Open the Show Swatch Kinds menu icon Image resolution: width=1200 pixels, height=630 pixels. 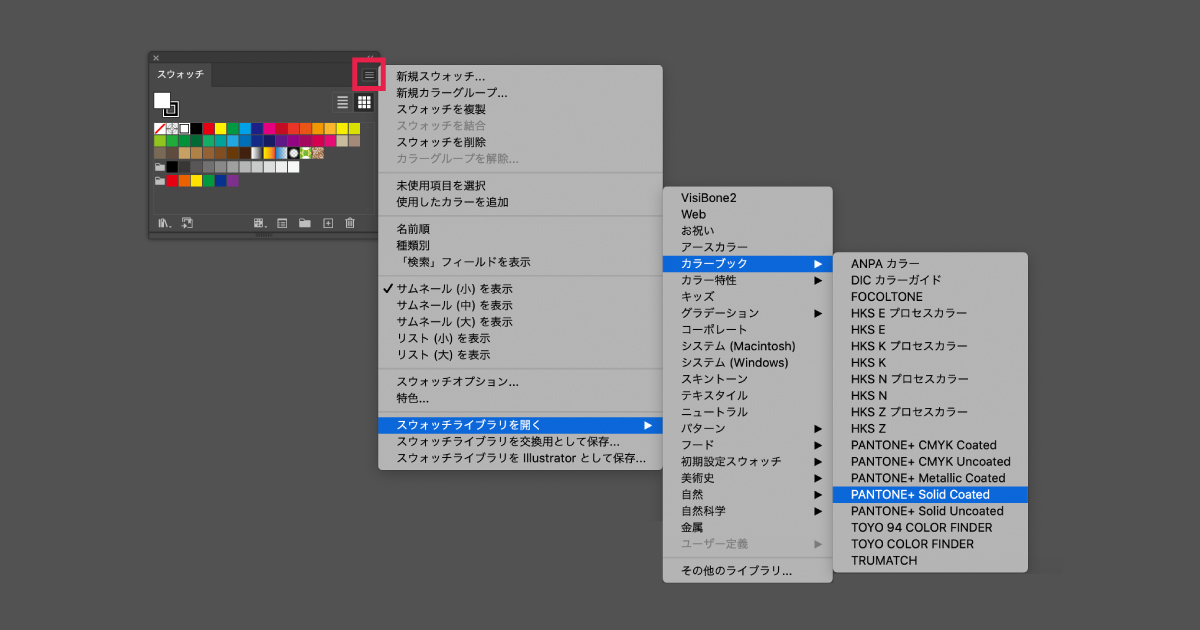[x=260, y=223]
